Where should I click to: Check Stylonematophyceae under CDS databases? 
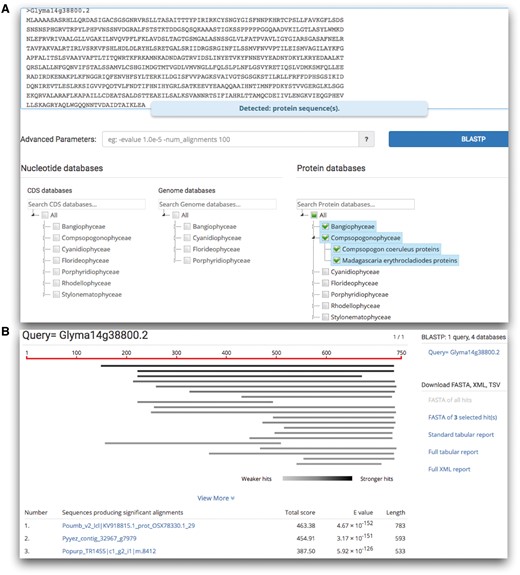tap(56, 294)
